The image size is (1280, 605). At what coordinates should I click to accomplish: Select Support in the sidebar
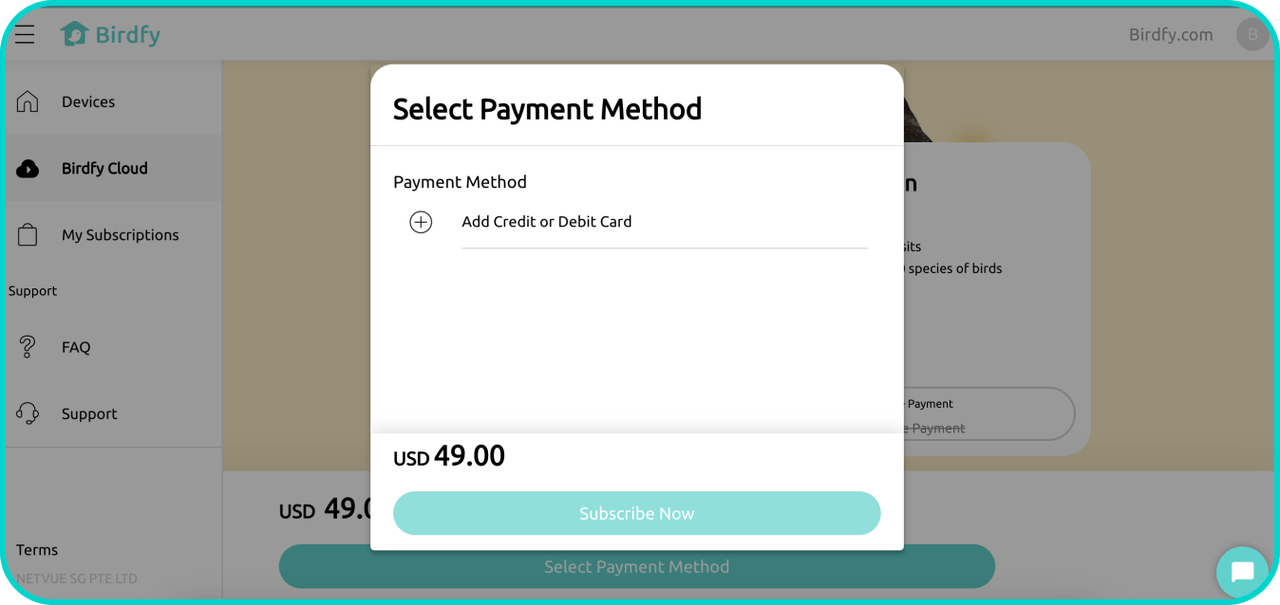(x=89, y=413)
